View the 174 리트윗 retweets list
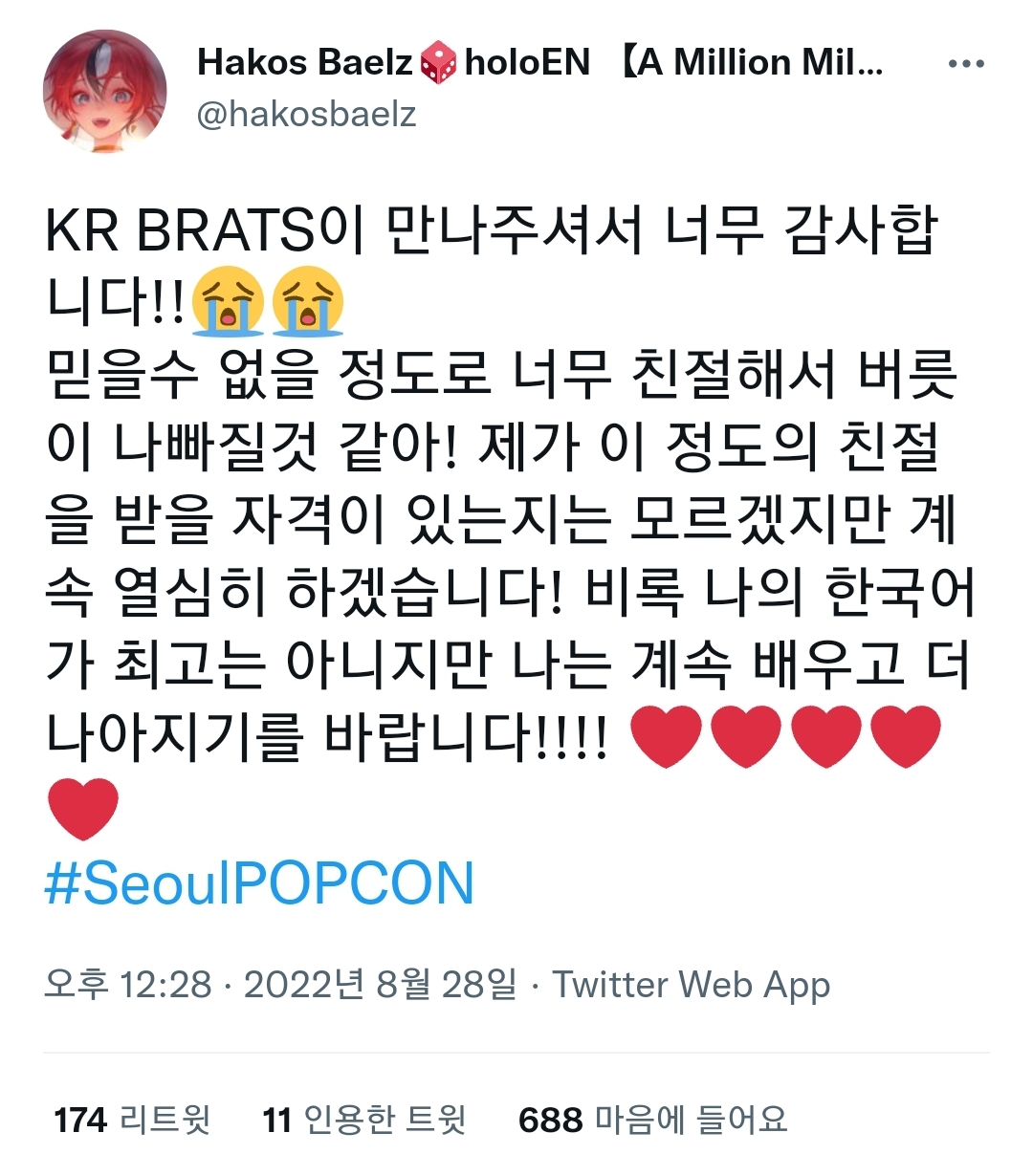 tap(132, 1120)
